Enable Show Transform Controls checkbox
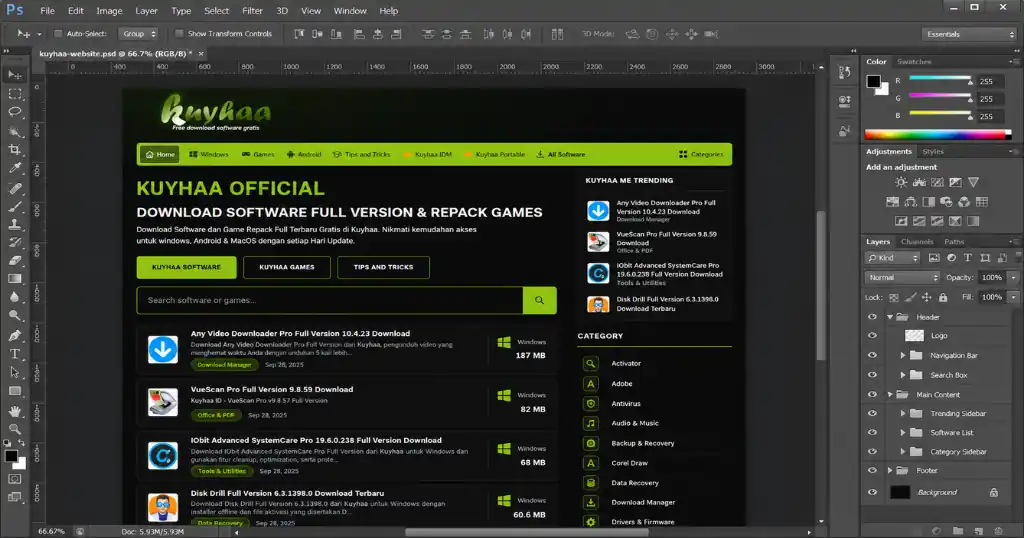Image resolution: width=1024 pixels, height=538 pixels. (179, 34)
